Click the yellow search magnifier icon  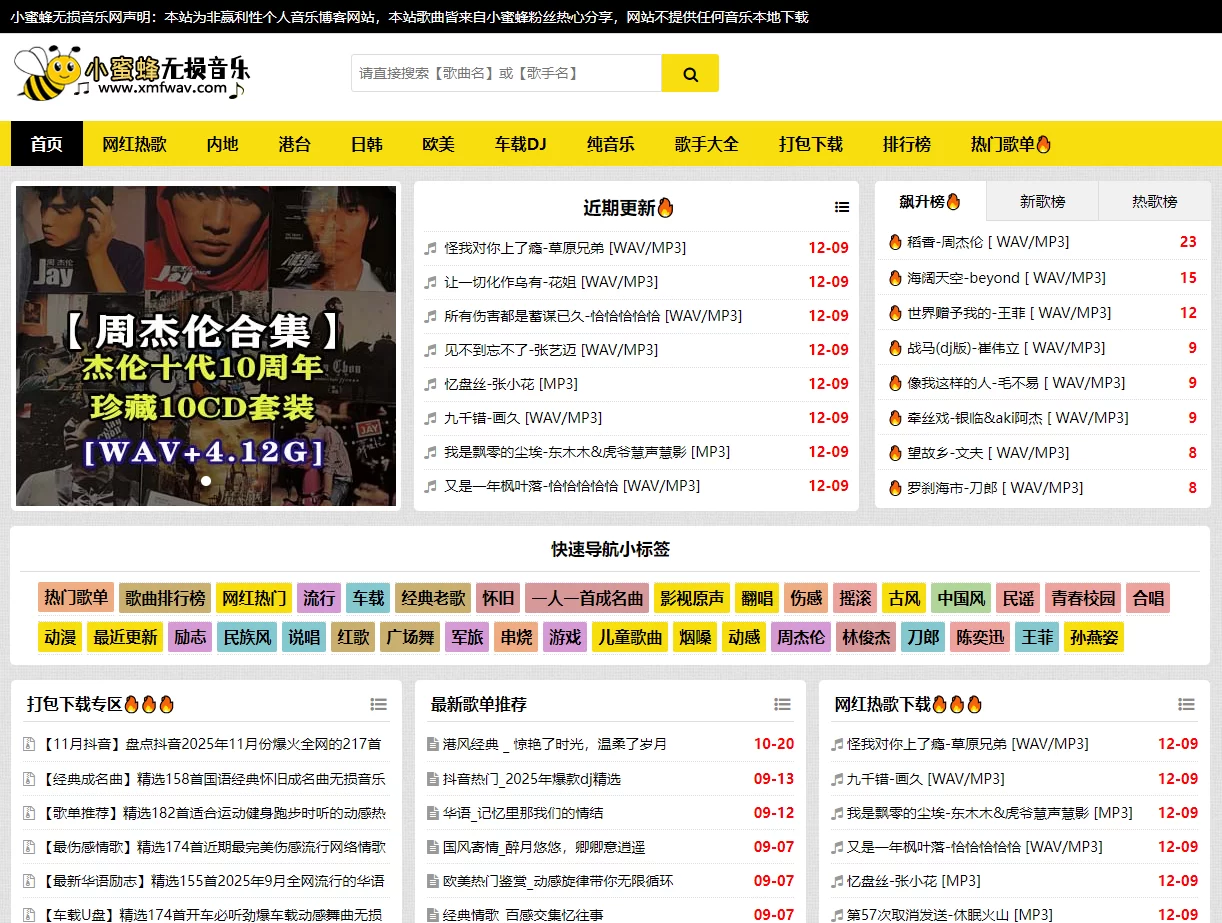[689, 72]
